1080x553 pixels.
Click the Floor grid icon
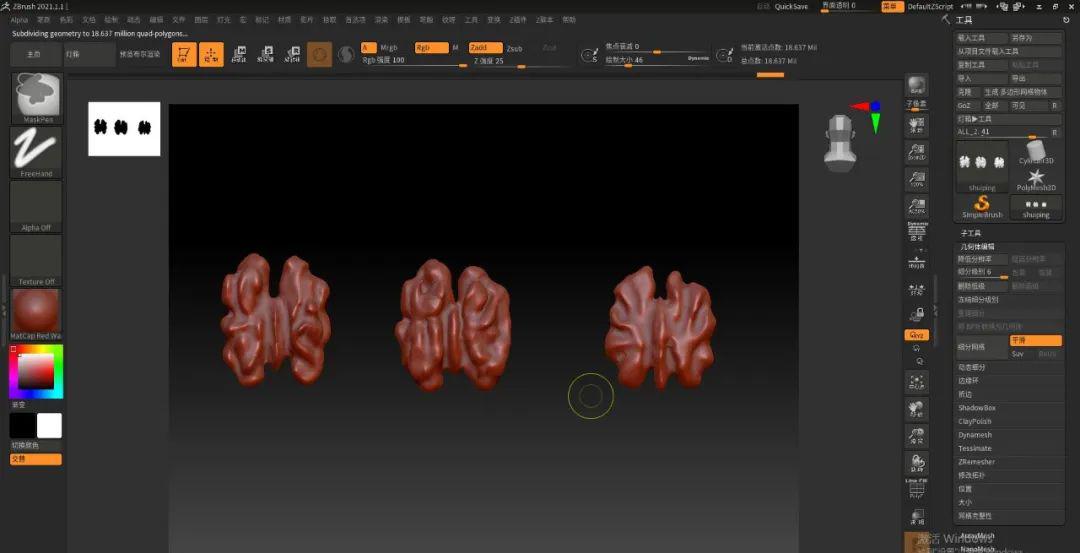click(x=917, y=262)
